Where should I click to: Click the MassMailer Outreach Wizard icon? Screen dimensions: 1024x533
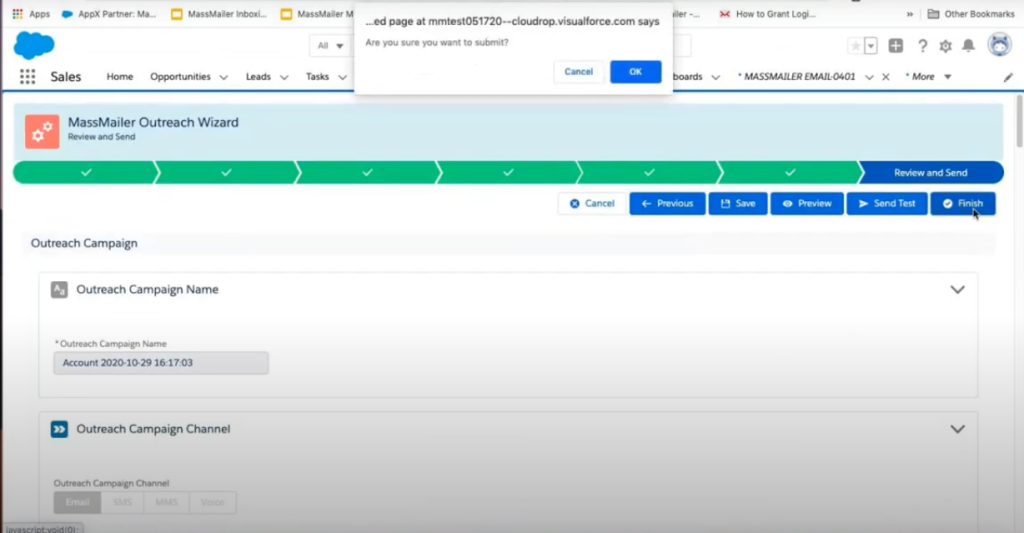tap(42, 131)
